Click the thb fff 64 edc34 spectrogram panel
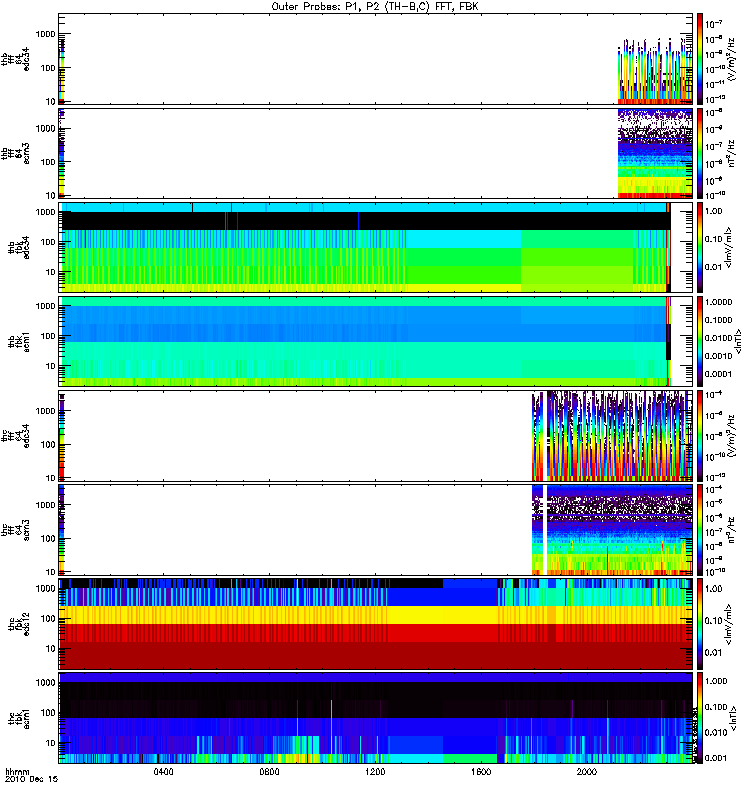This screenshot has width=750, height=800. (x=376, y=59)
